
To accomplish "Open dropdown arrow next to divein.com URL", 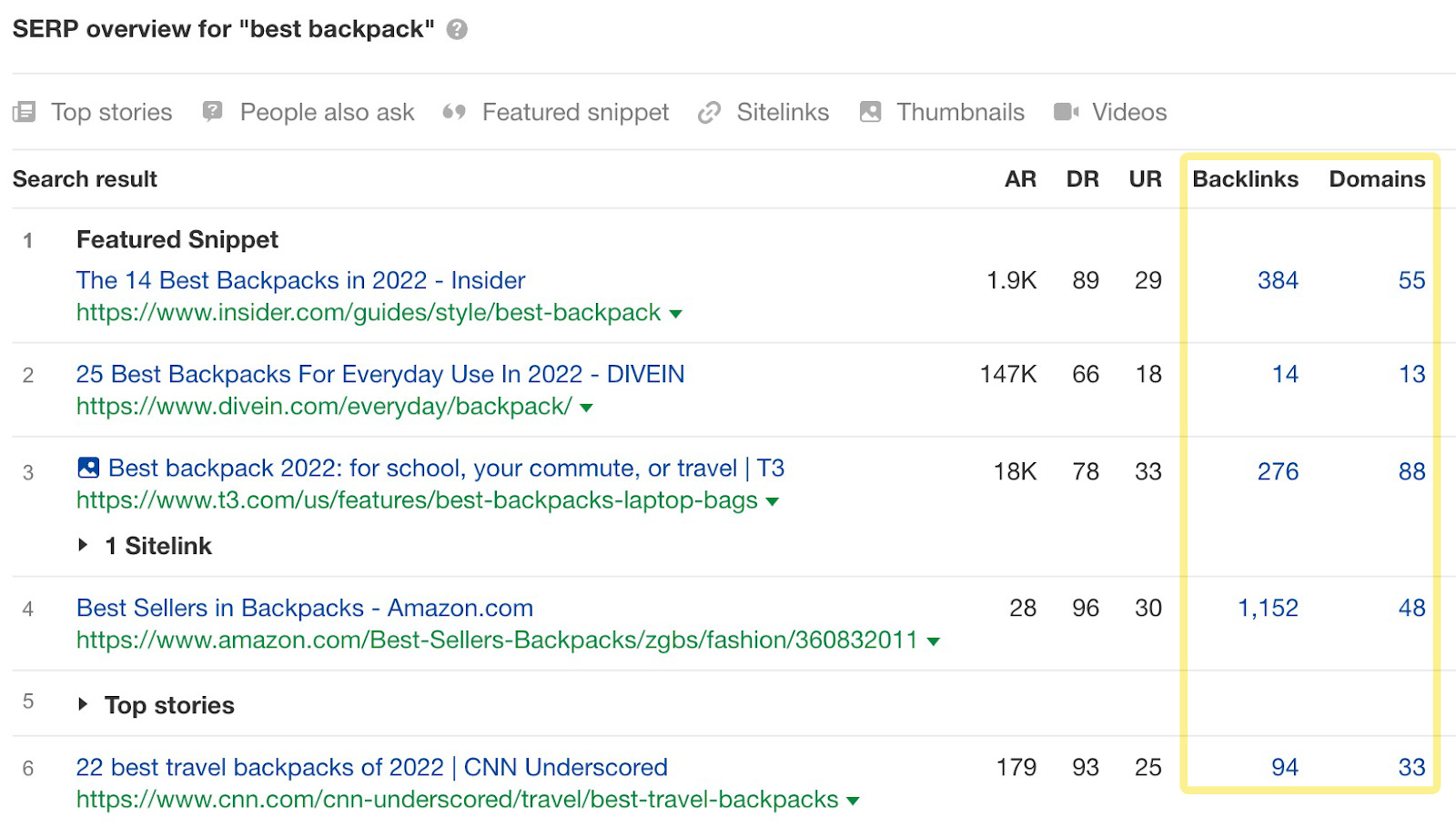I will pyautogui.click(x=586, y=408).
